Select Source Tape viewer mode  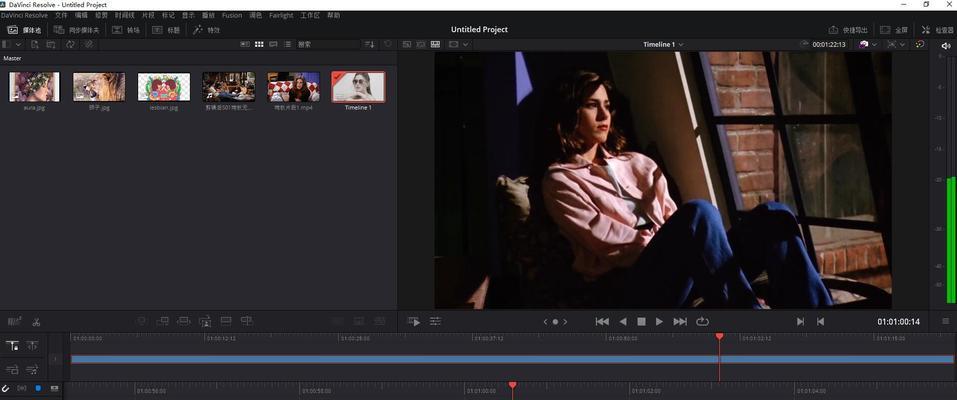pos(421,45)
